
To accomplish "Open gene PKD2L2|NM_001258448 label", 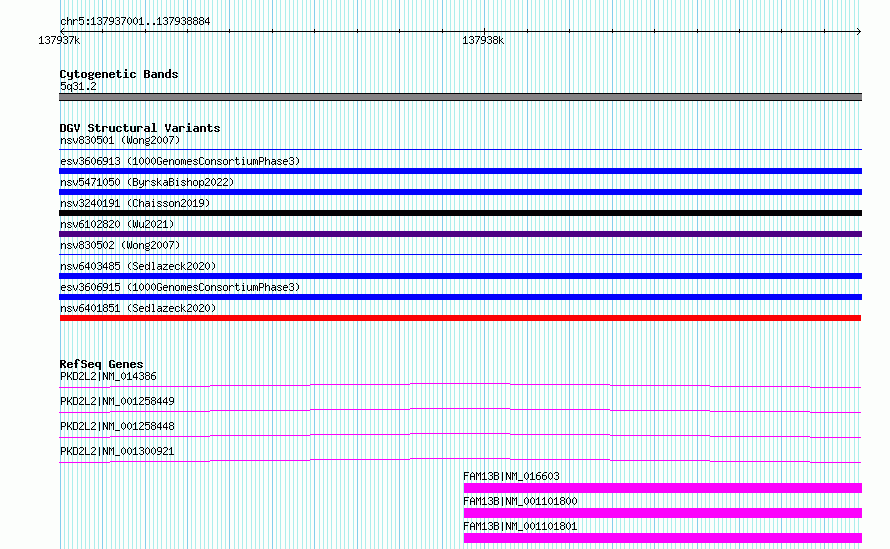I will pos(117,426).
